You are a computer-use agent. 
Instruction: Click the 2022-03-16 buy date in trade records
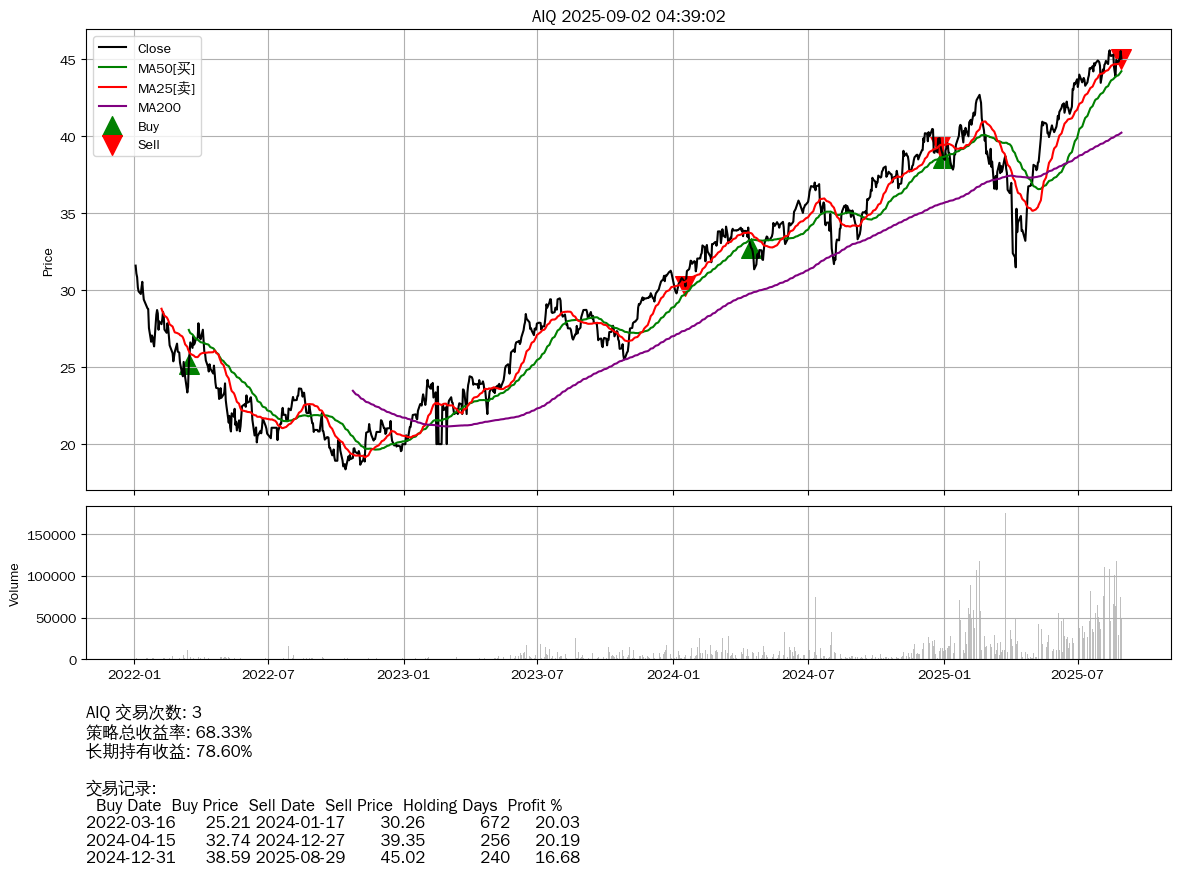coord(131,823)
